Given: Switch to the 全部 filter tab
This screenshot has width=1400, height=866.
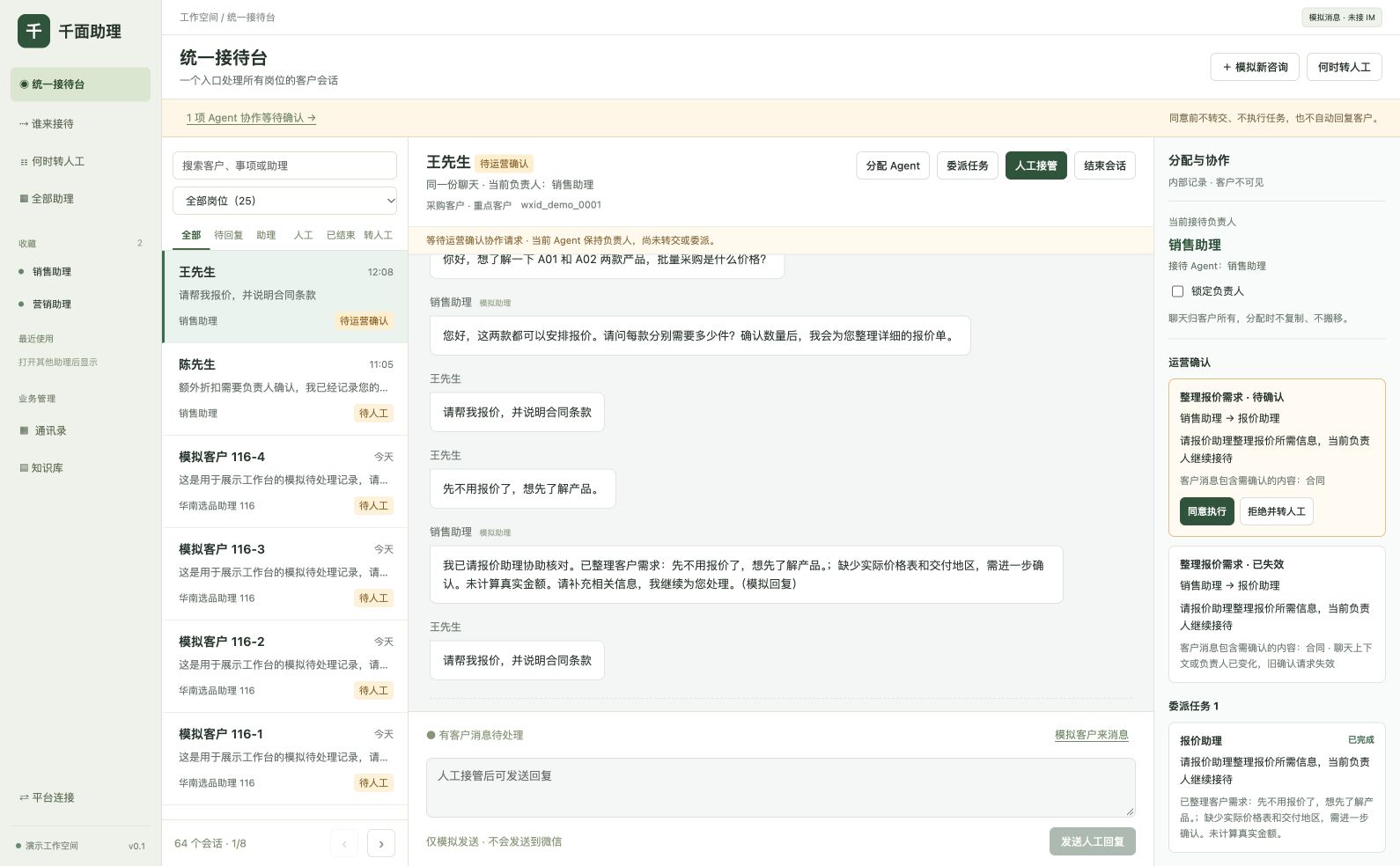Looking at the screenshot, I should coord(191,235).
